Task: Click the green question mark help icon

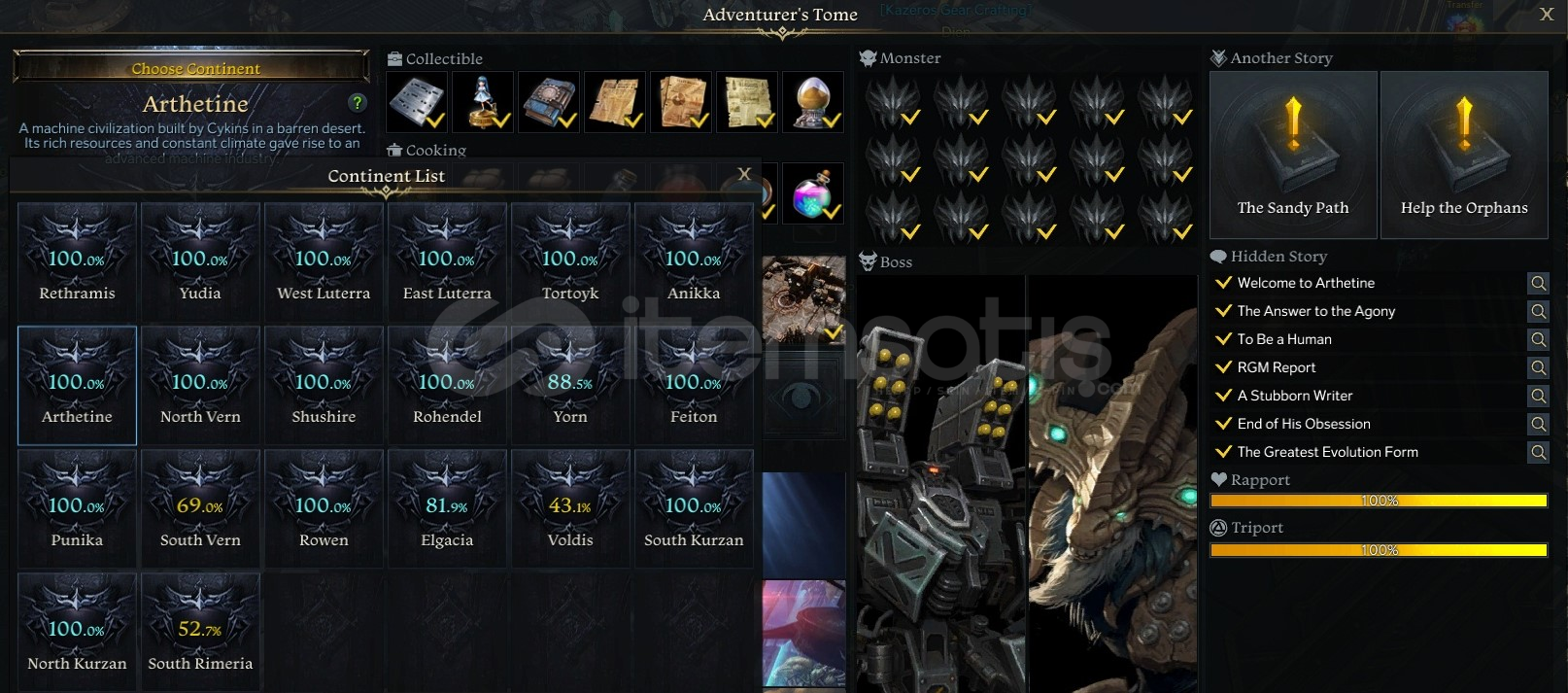Action: [358, 102]
